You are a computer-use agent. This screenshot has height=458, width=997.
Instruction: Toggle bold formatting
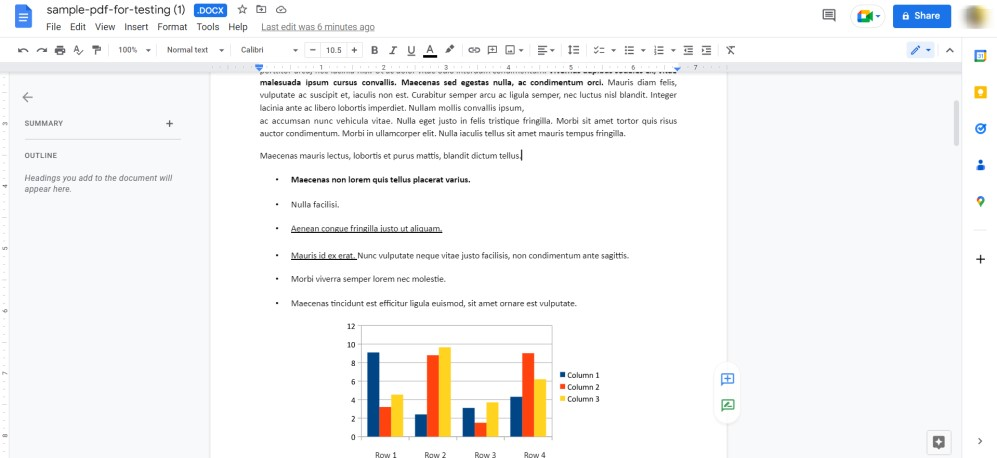[375, 50]
